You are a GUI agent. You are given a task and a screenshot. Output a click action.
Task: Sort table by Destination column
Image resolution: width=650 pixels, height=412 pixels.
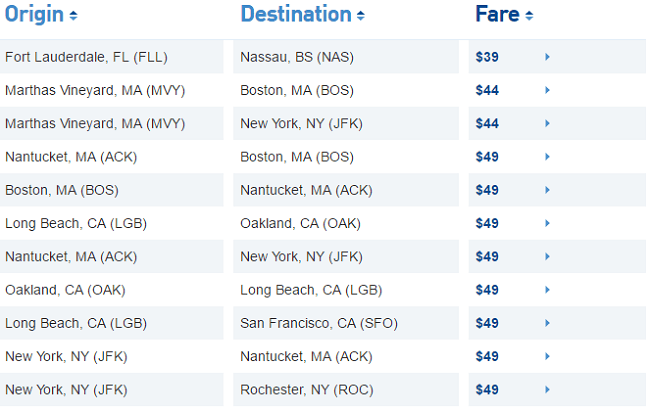[361, 16]
